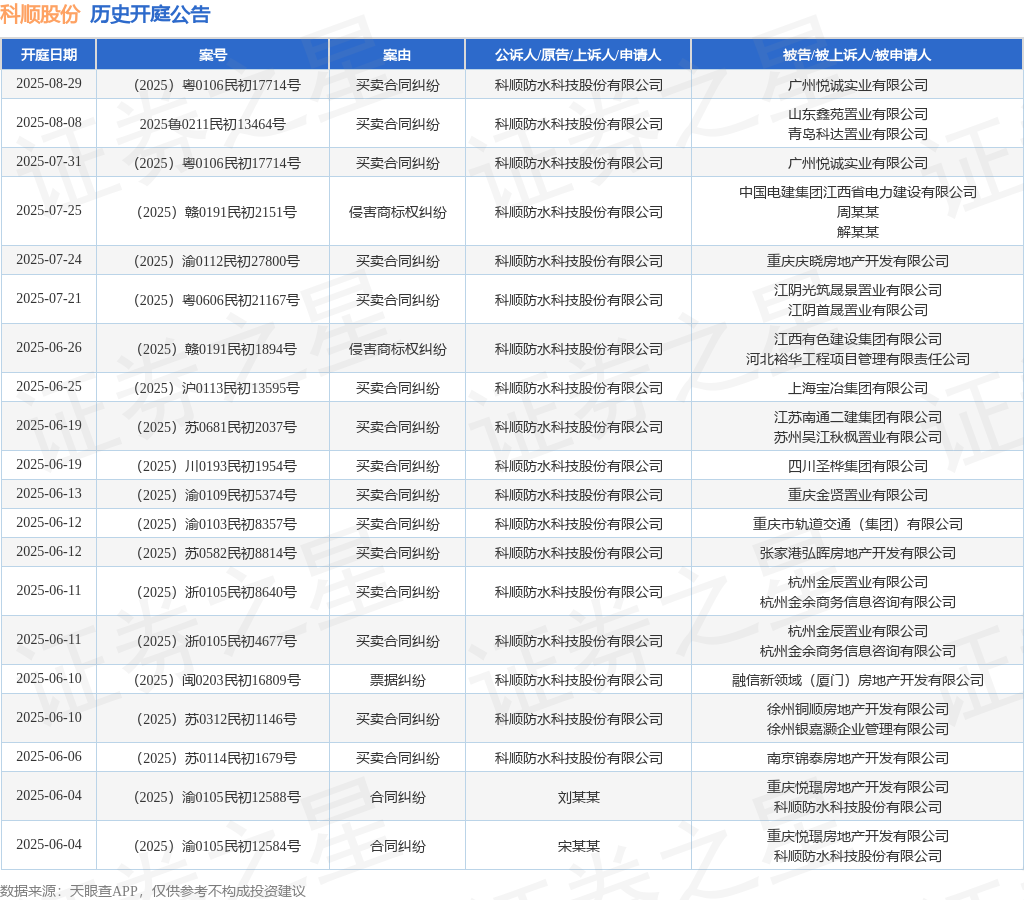Click defendant 张家港弘晖房地产开发有限公司
This screenshot has height=900, width=1024.
(x=857, y=553)
